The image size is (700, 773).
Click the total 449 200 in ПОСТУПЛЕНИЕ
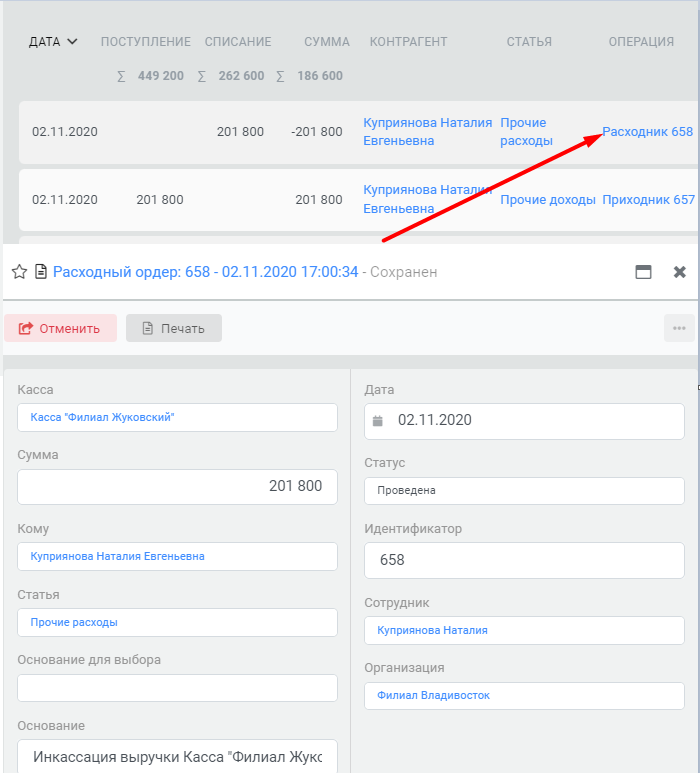[x=161, y=76]
